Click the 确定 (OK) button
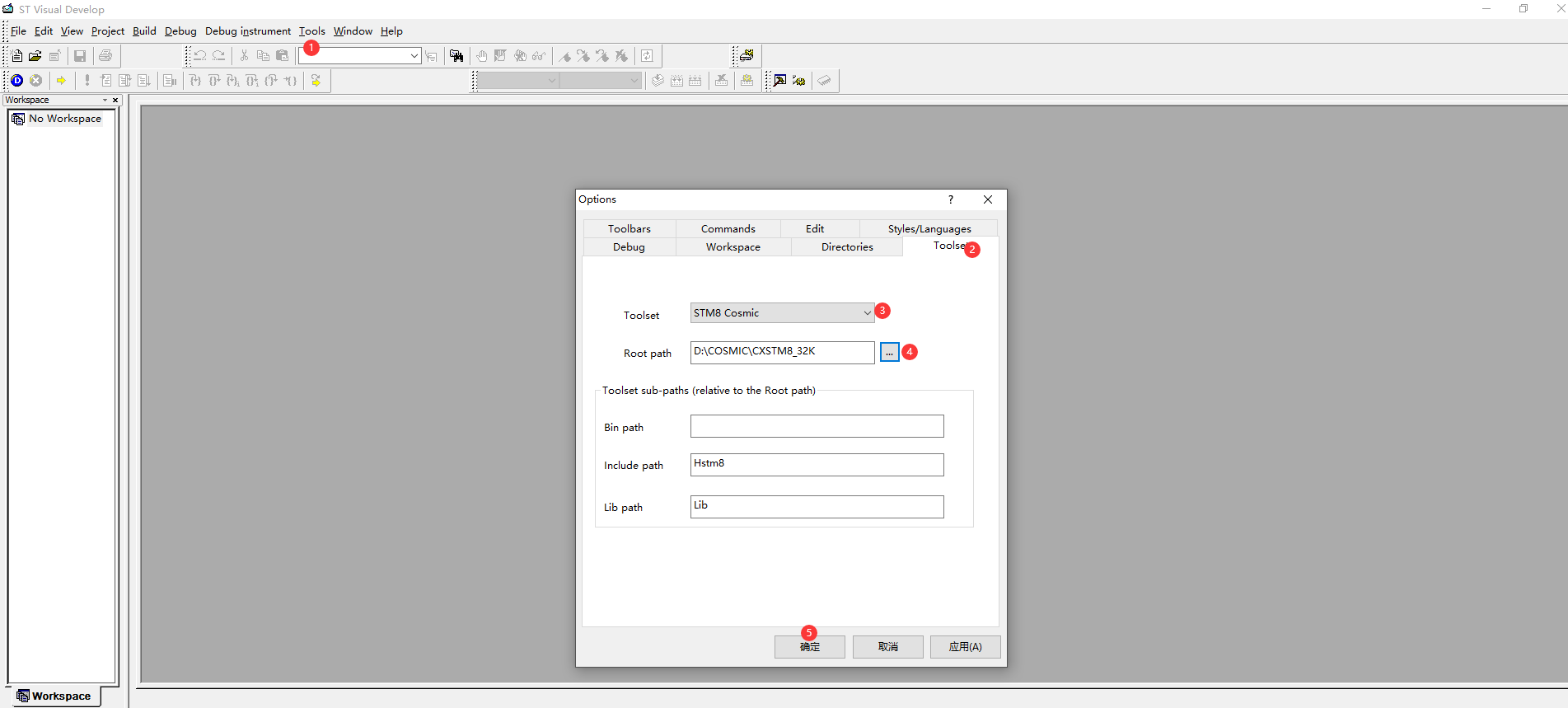Screen dimensions: 1568x708 coord(810,647)
